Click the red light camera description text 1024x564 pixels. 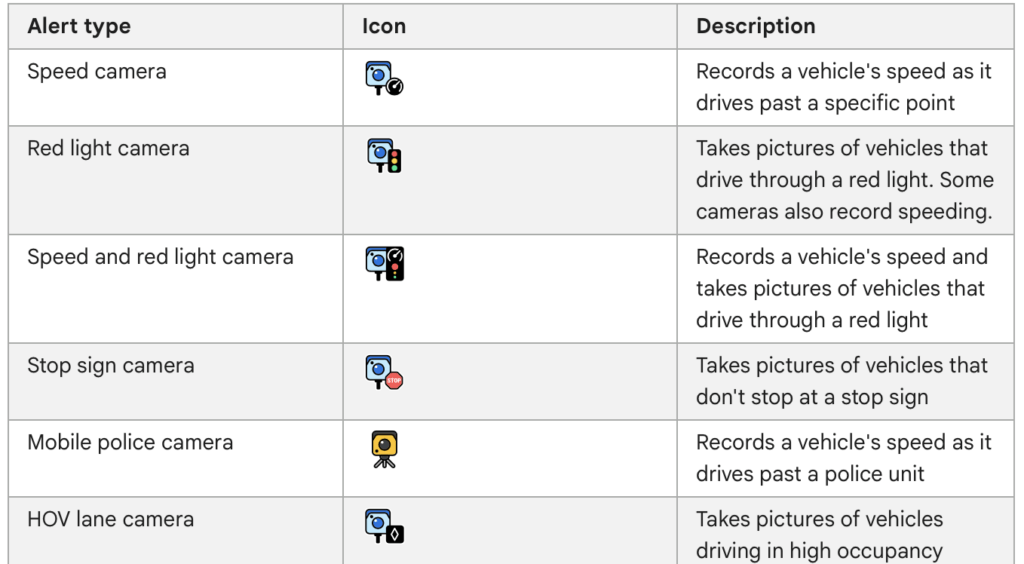pyautogui.click(x=844, y=180)
